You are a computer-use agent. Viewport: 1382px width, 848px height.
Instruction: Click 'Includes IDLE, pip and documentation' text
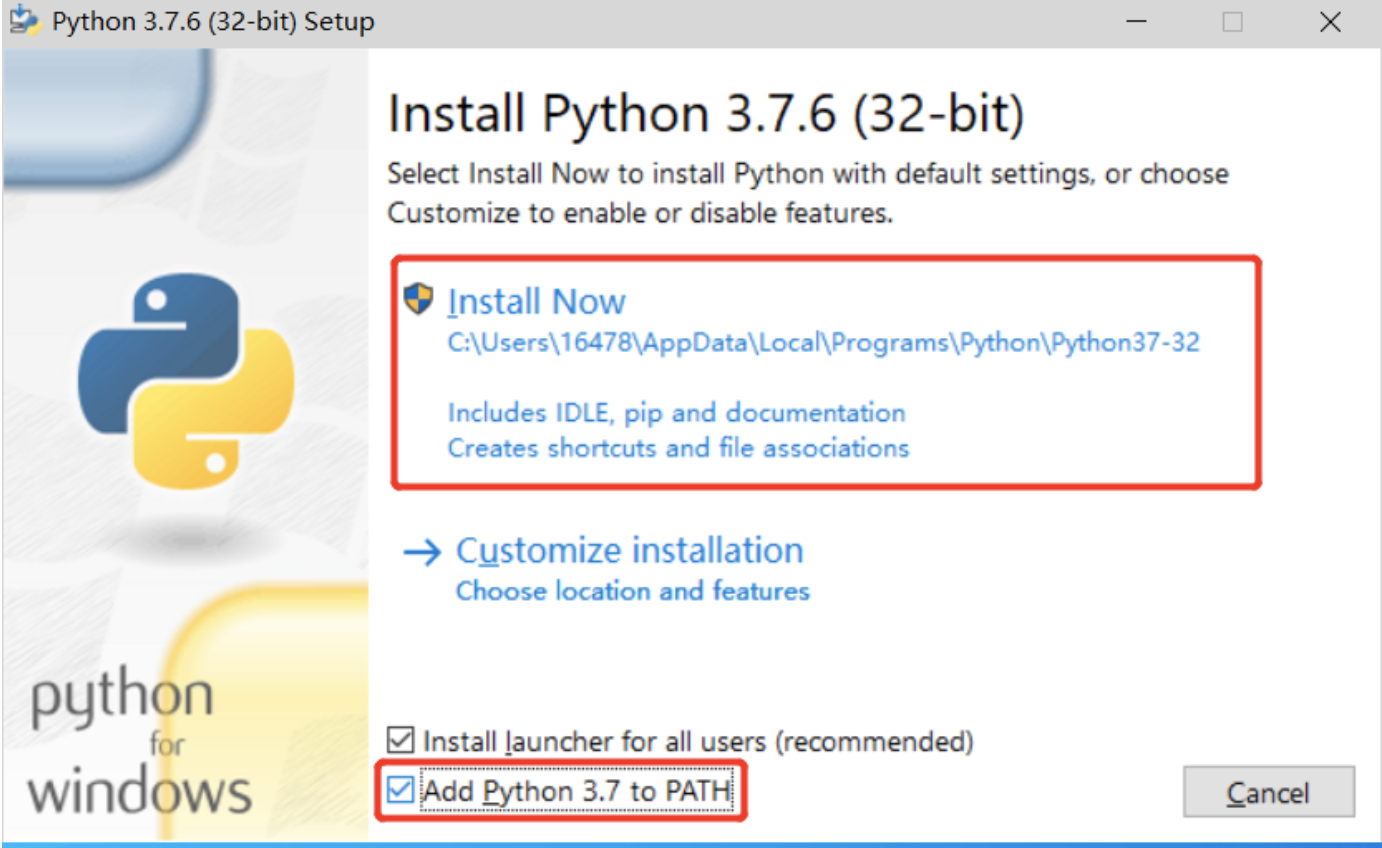677,413
